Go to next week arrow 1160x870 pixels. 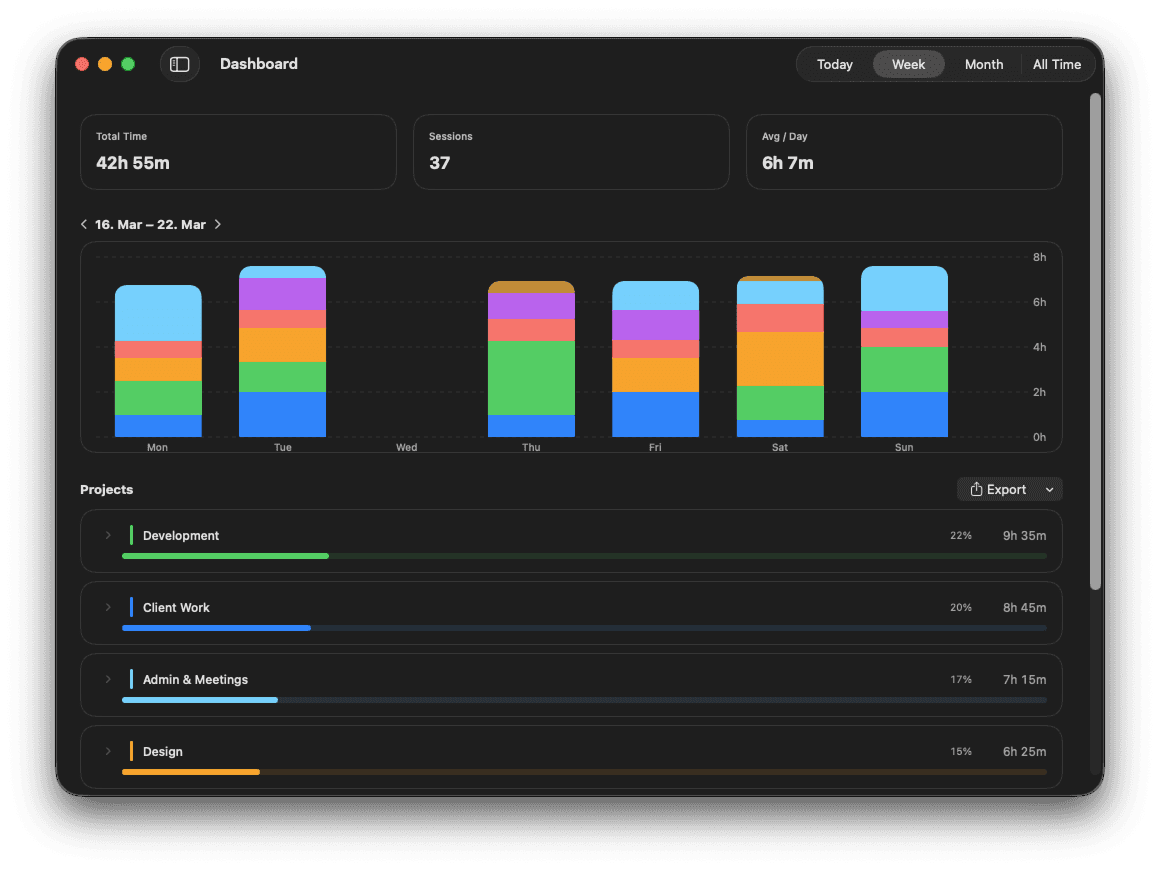pos(218,225)
